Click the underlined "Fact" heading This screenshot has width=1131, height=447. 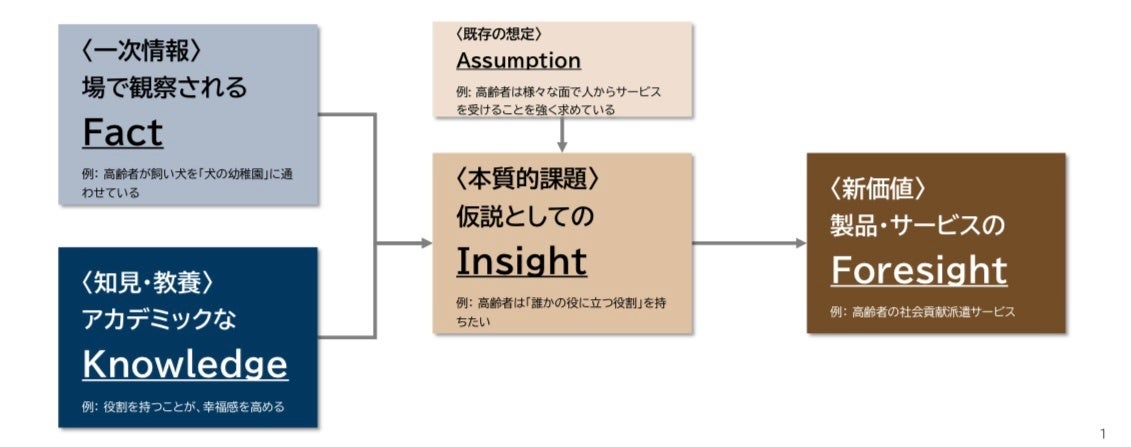[122, 131]
